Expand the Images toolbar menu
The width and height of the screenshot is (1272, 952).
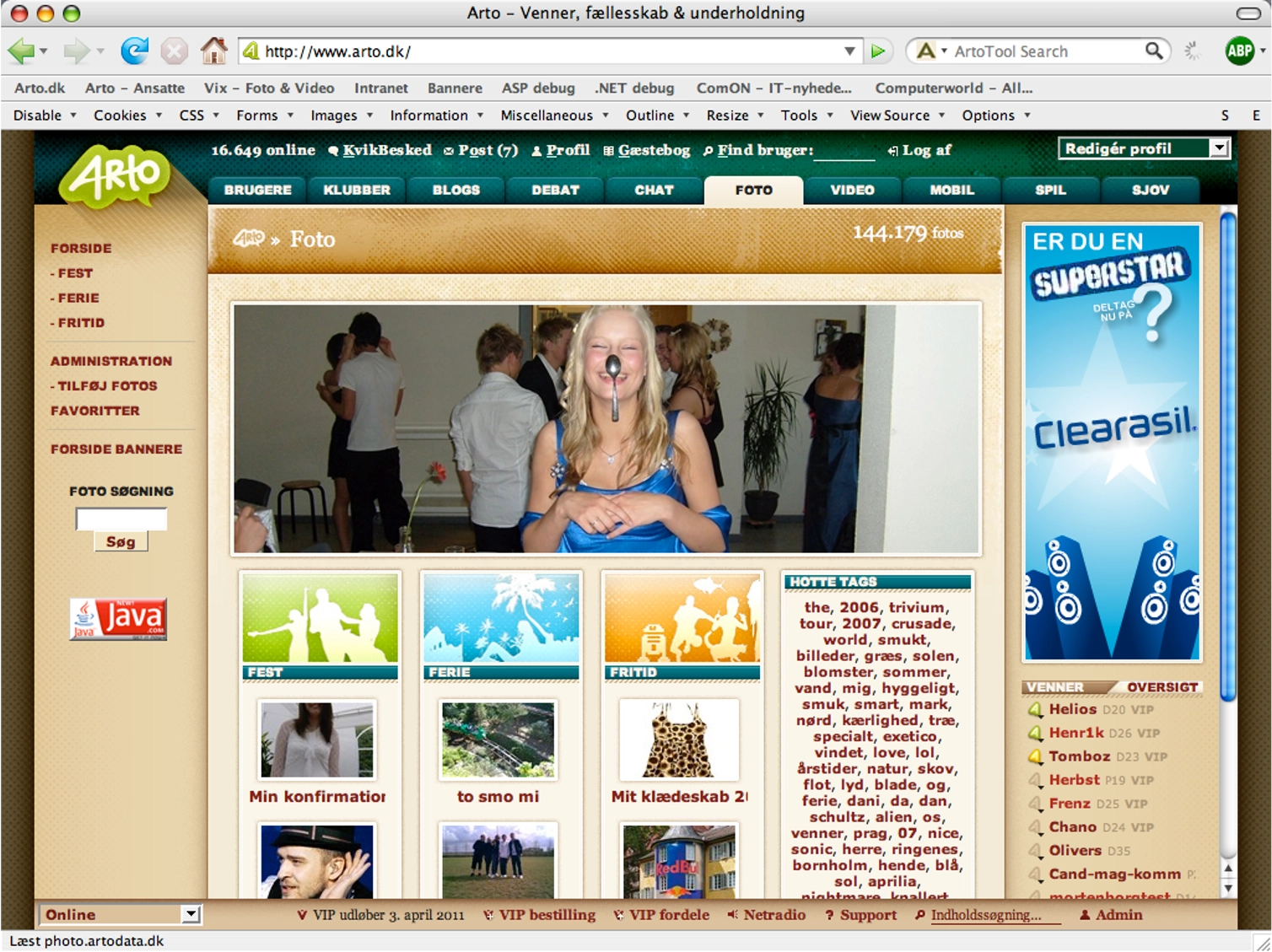[x=342, y=116]
